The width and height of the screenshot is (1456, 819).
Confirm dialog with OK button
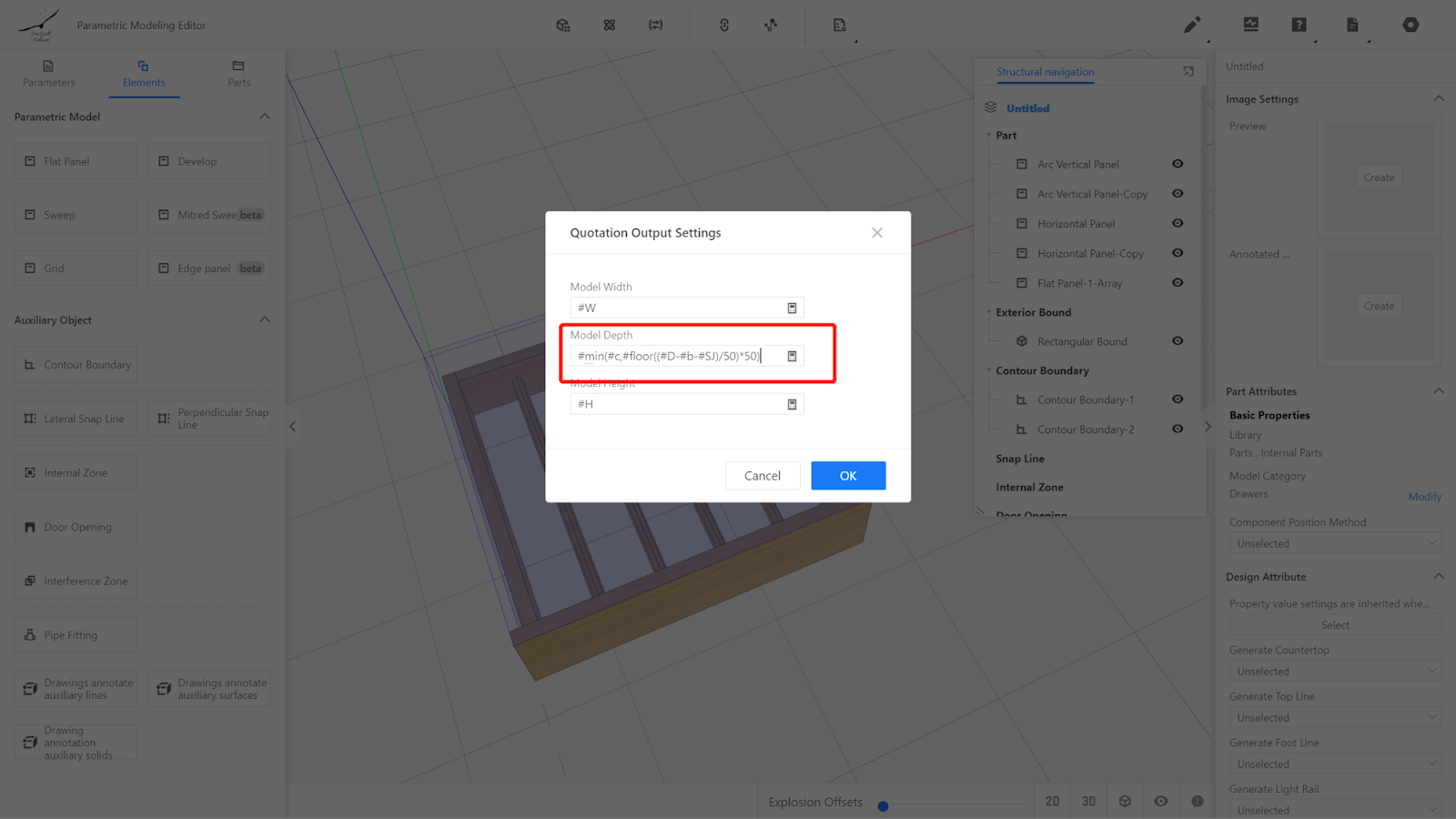point(848,476)
